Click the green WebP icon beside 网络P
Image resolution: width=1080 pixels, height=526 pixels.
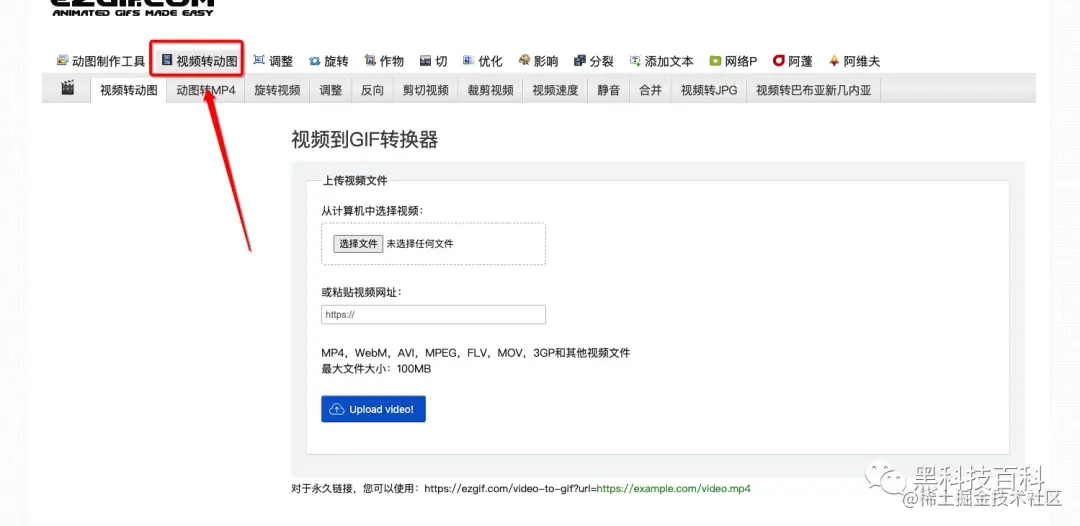tap(716, 61)
